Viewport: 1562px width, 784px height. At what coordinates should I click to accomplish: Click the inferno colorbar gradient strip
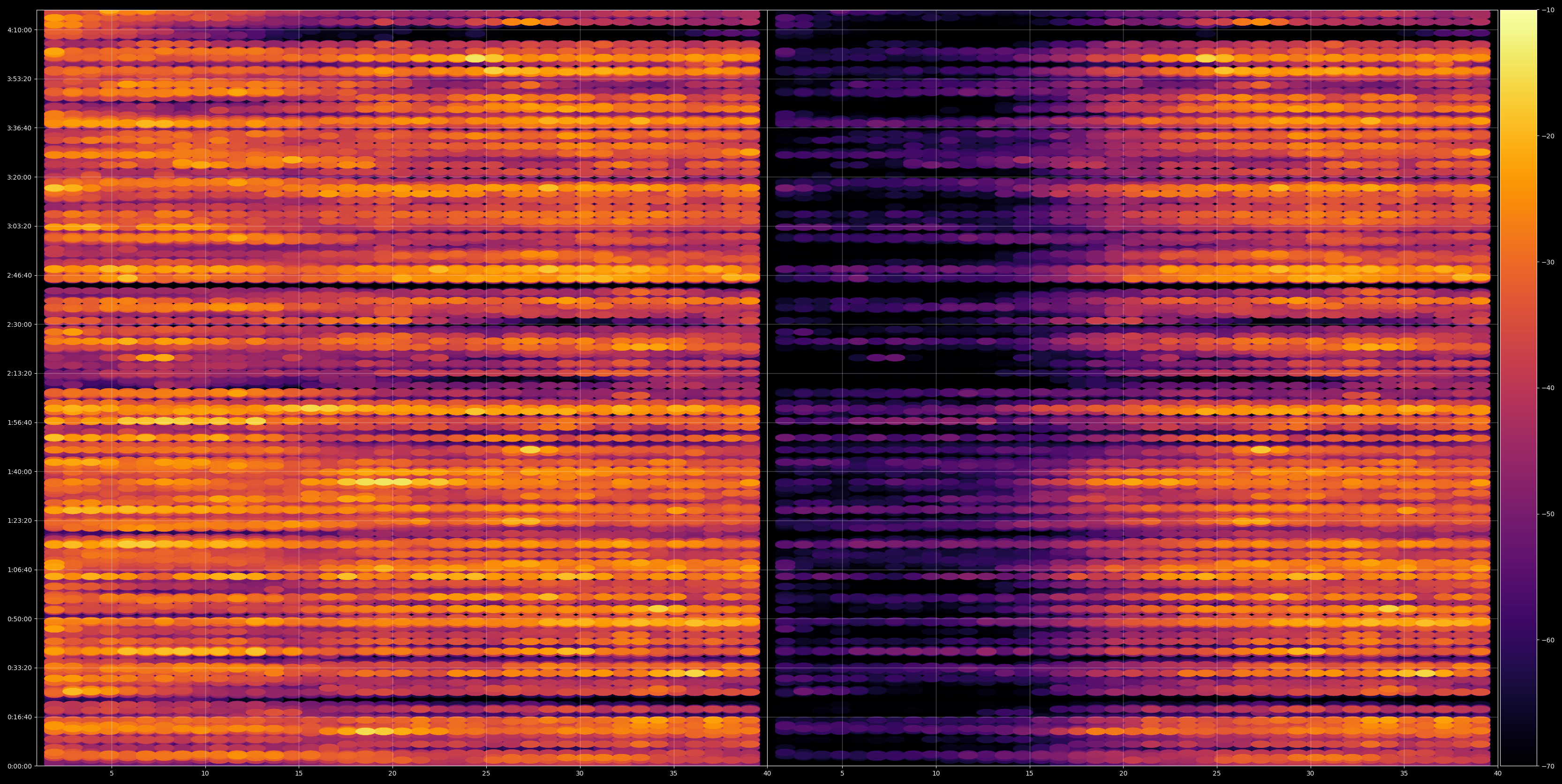coord(1518,388)
